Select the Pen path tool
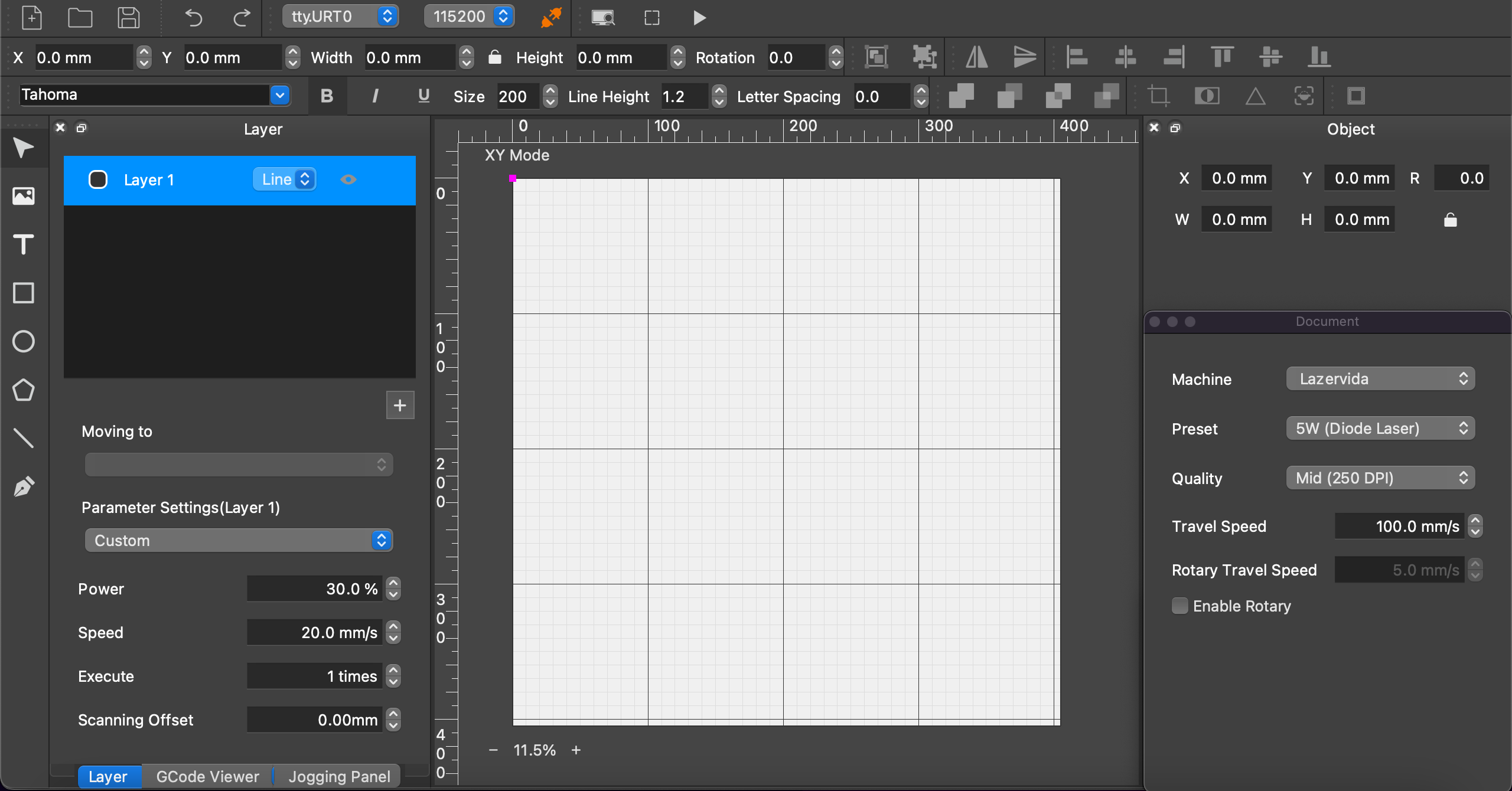Screen dimensions: 1512x791 24,486
